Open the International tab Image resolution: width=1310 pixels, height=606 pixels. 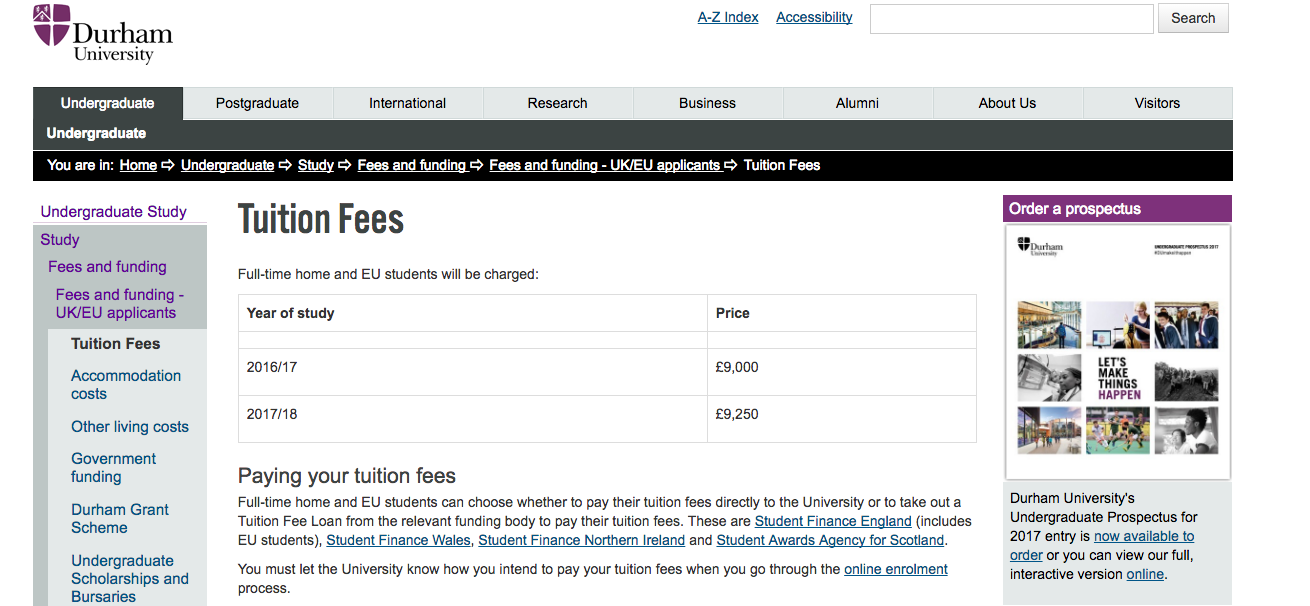(408, 103)
